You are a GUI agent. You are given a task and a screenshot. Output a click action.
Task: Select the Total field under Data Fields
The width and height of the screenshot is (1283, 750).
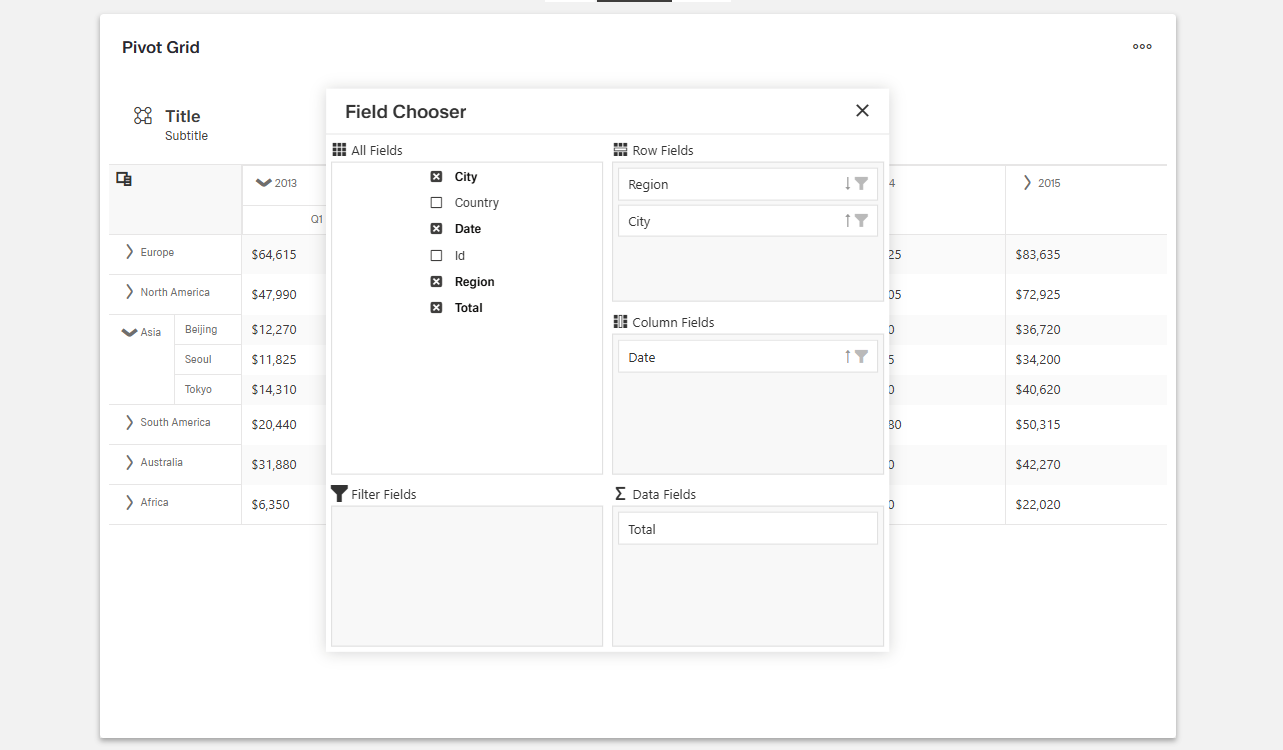point(747,528)
